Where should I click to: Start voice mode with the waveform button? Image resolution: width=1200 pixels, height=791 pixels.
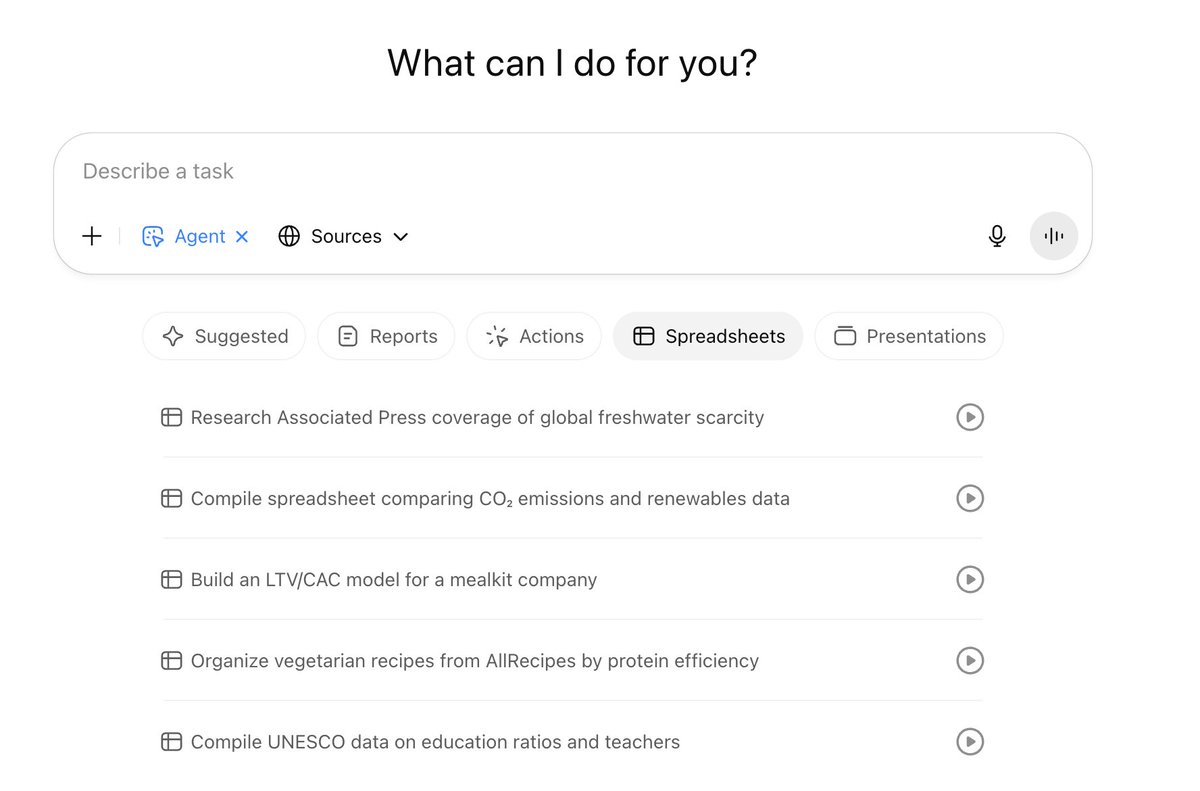[1054, 236]
